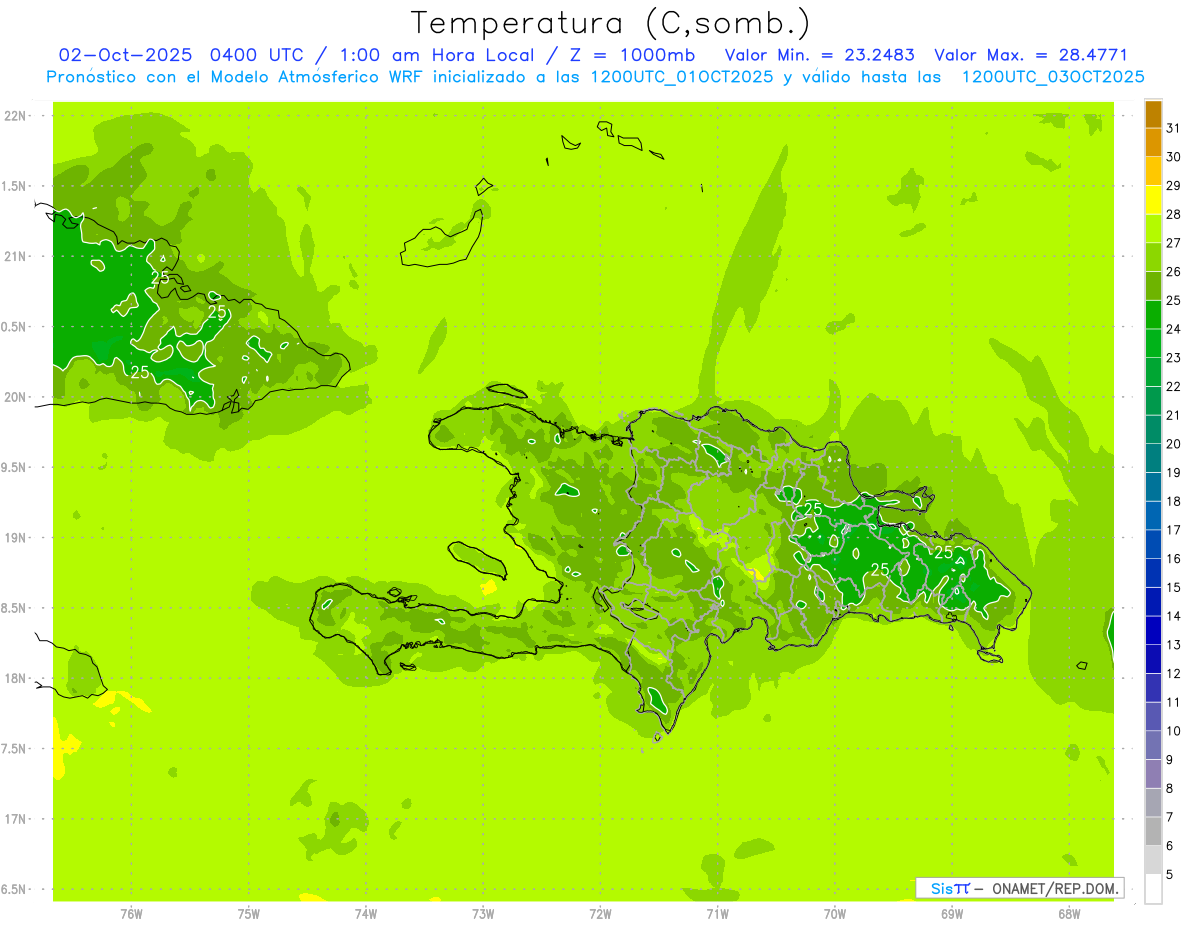Click the 15 label on the color scale

pyautogui.click(x=1173, y=587)
